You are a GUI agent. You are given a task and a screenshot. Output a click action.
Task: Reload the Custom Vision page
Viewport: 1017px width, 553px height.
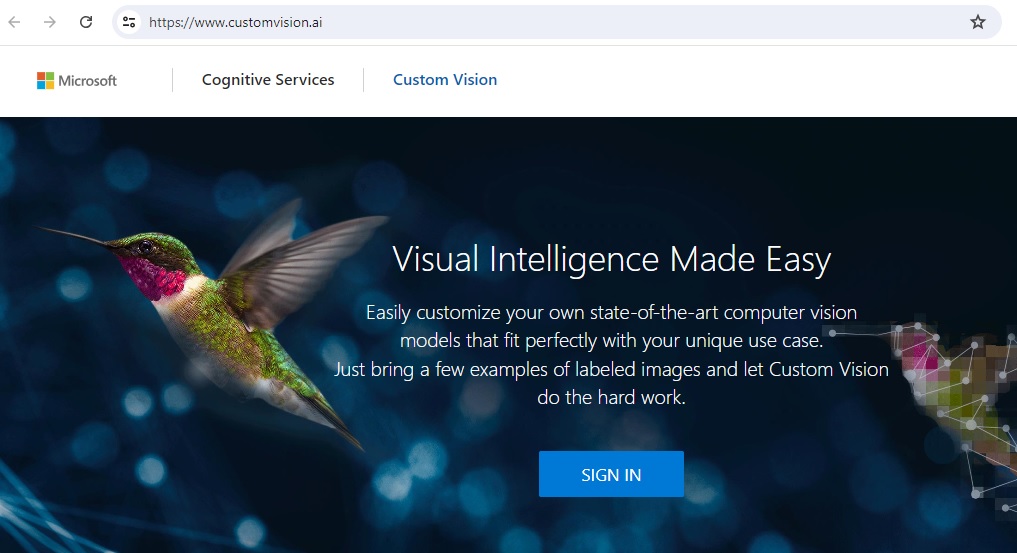click(86, 22)
